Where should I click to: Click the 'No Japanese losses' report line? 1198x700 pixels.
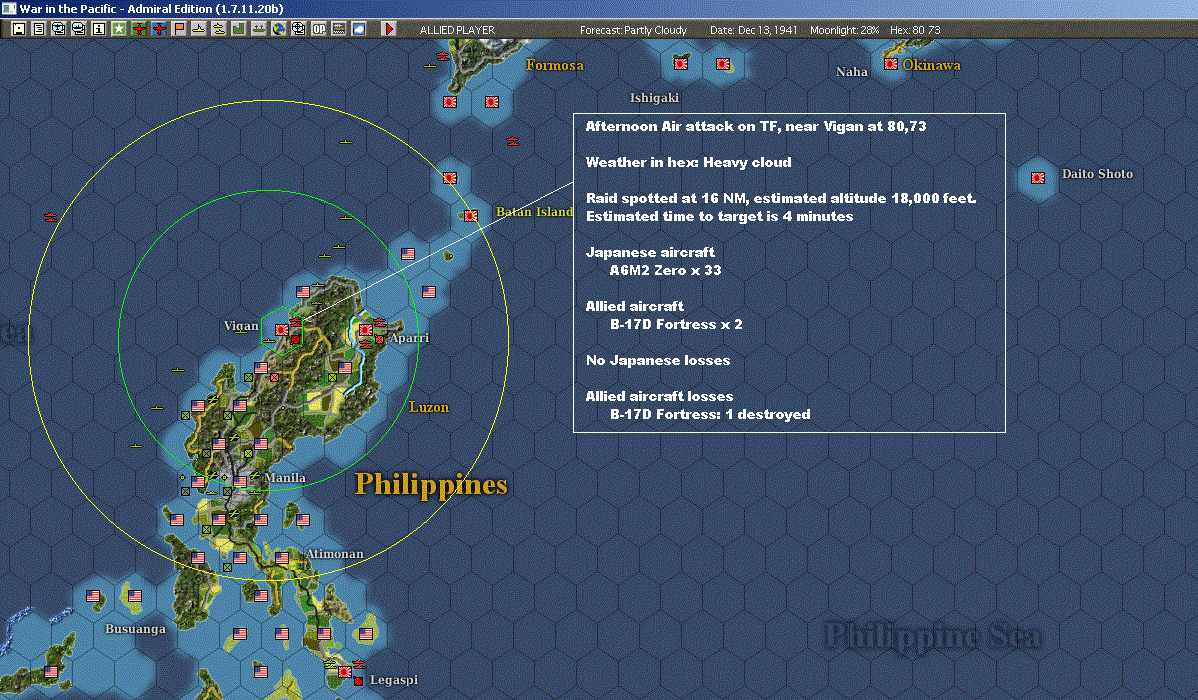point(658,360)
